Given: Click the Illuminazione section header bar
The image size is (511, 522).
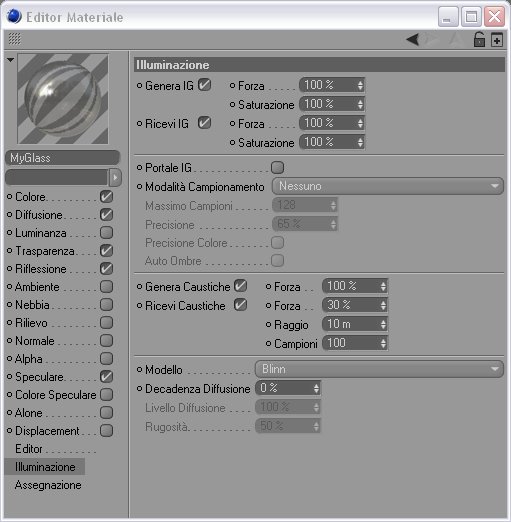Looking at the screenshot, I should (319, 65).
